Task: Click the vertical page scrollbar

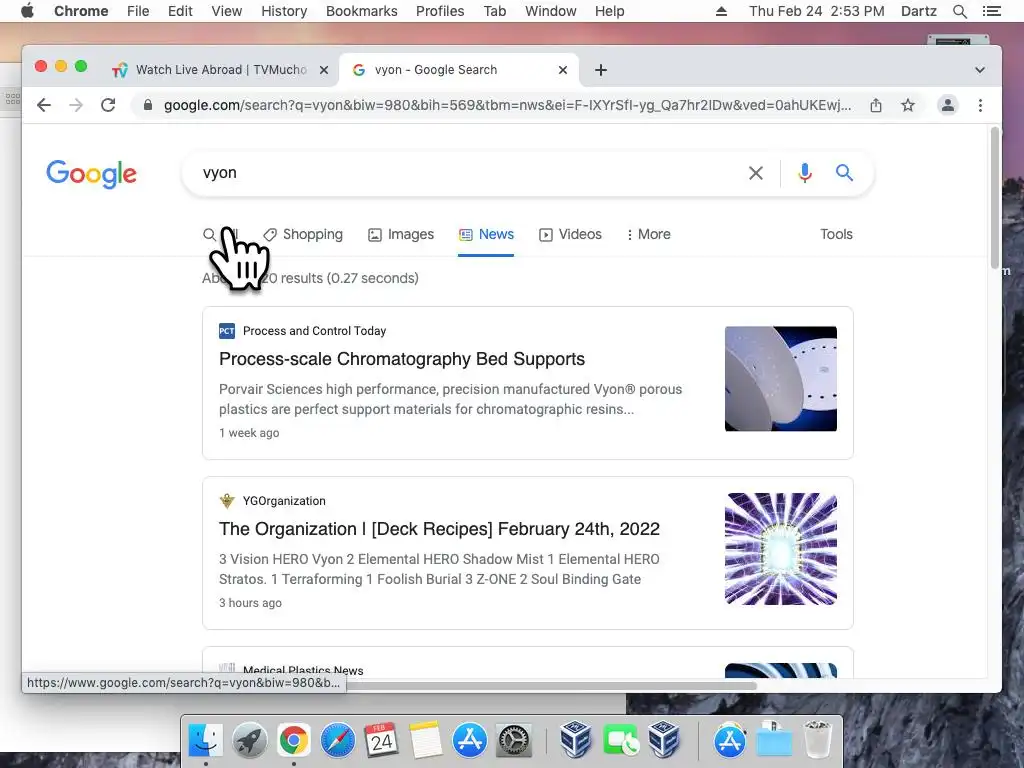Action: click(995, 197)
